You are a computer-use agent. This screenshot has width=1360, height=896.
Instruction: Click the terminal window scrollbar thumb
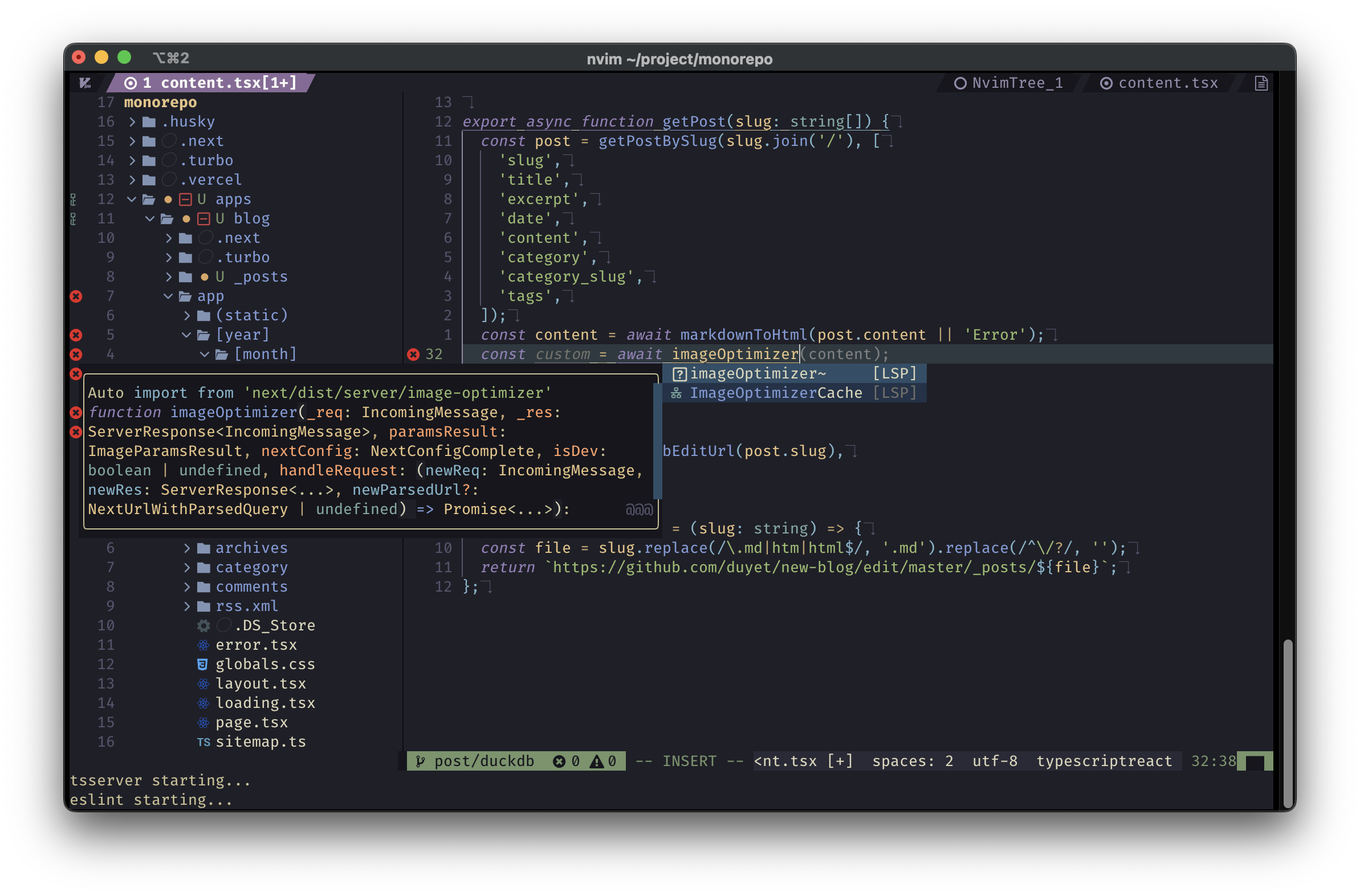click(x=1288, y=722)
